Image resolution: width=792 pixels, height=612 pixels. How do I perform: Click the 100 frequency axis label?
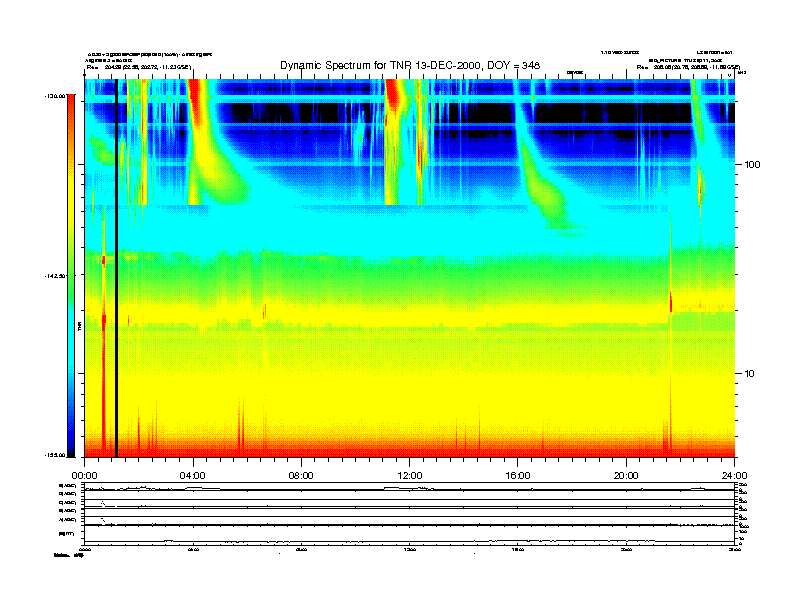coord(752,165)
